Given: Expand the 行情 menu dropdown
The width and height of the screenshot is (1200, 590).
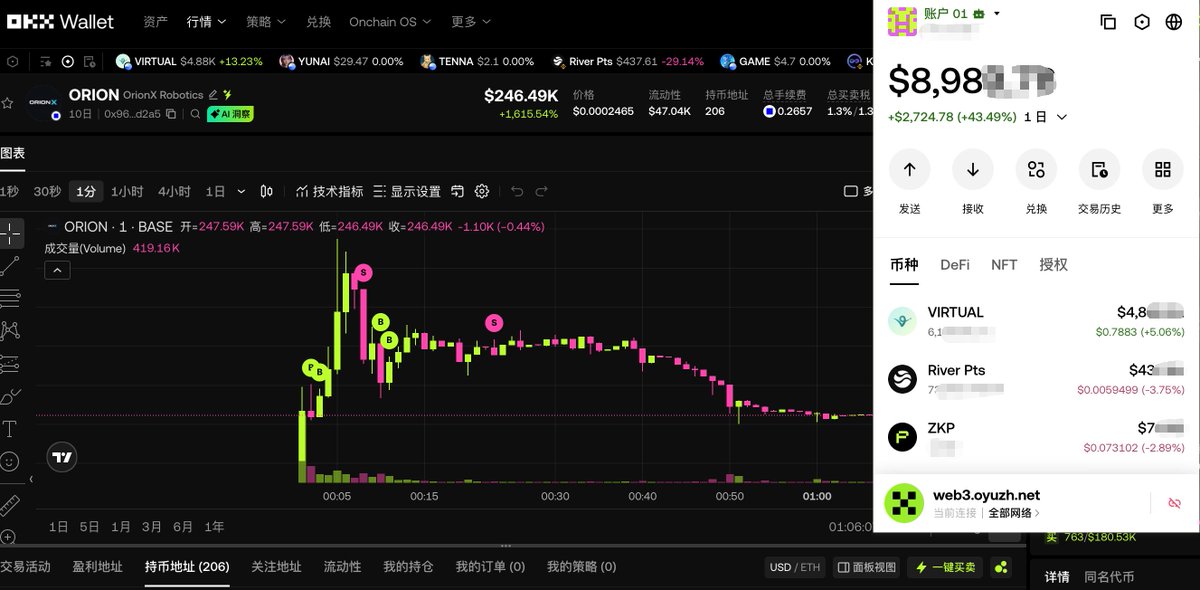Looking at the screenshot, I should 207,21.
